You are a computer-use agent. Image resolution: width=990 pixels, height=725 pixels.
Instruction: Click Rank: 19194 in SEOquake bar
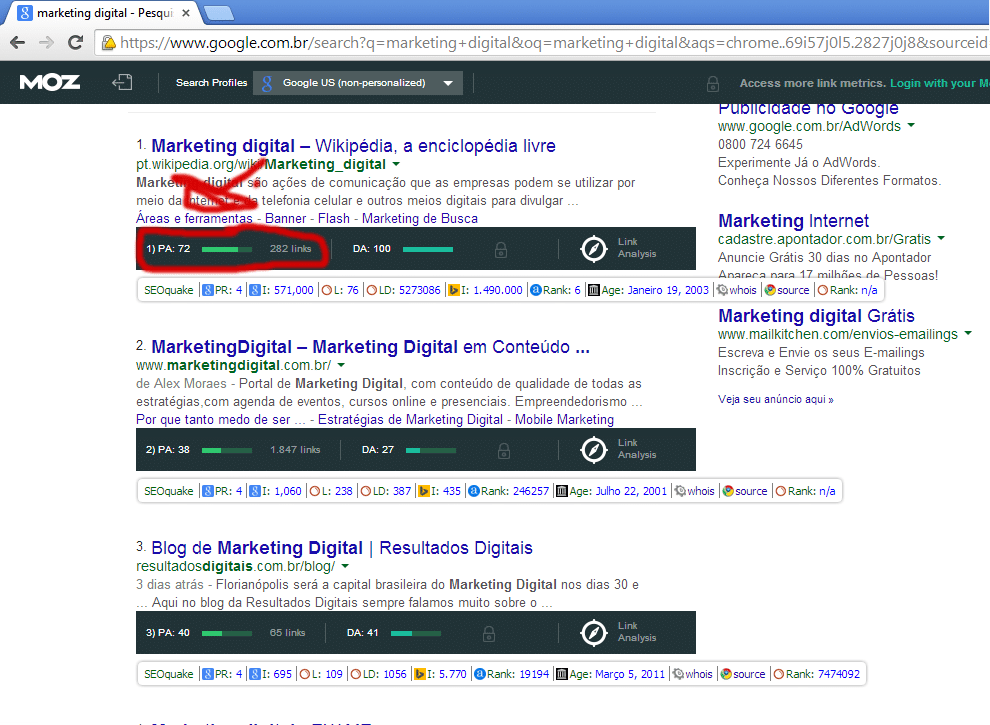click(512, 674)
